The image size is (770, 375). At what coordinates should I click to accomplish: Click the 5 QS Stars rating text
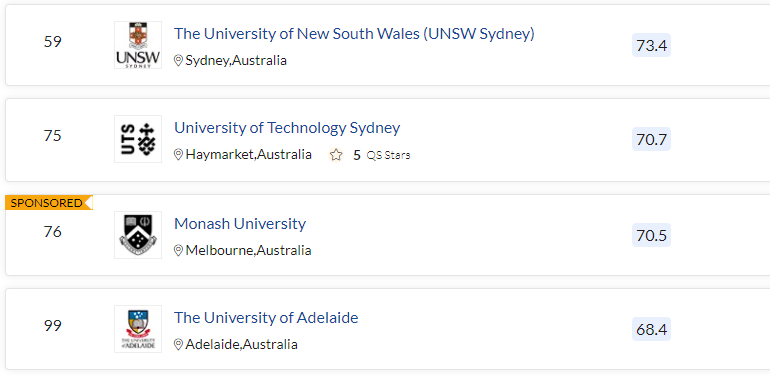(x=382, y=156)
